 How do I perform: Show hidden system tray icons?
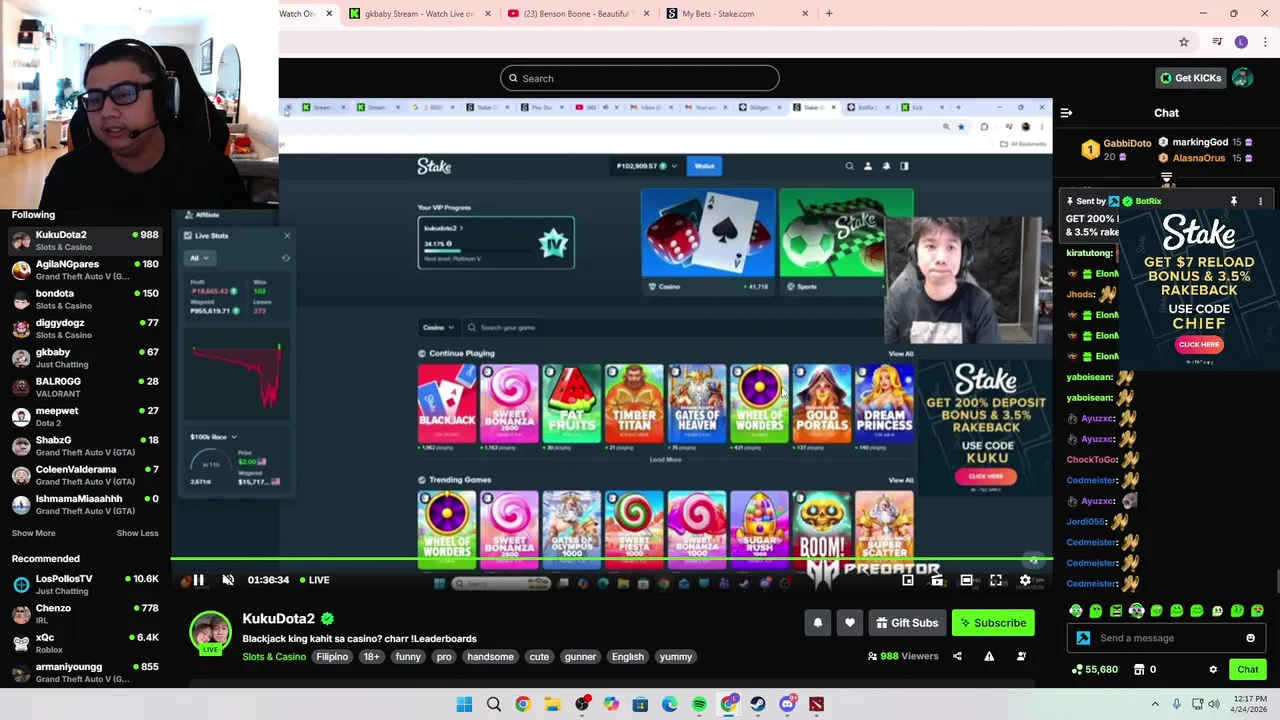click(x=1155, y=705)
